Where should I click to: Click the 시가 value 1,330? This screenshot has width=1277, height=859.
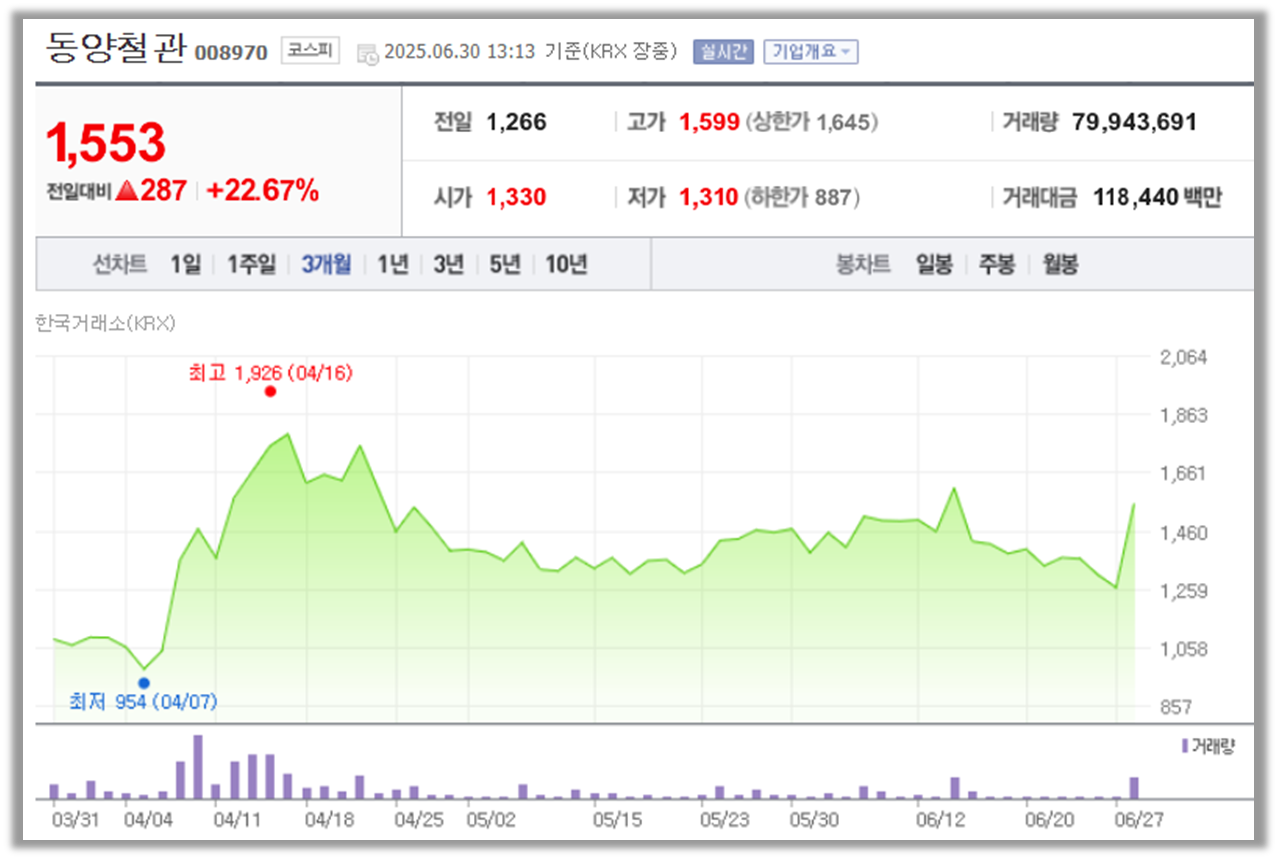516,197
